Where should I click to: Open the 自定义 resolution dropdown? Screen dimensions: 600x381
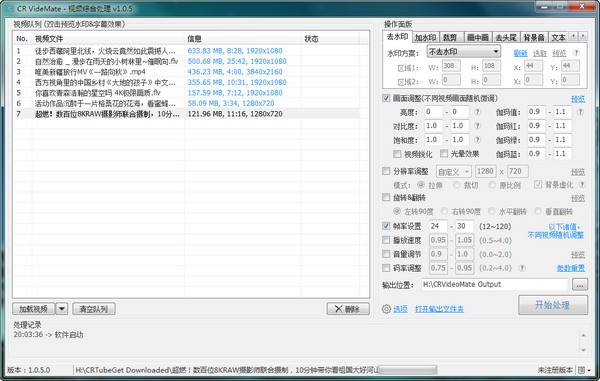[453, 172]
